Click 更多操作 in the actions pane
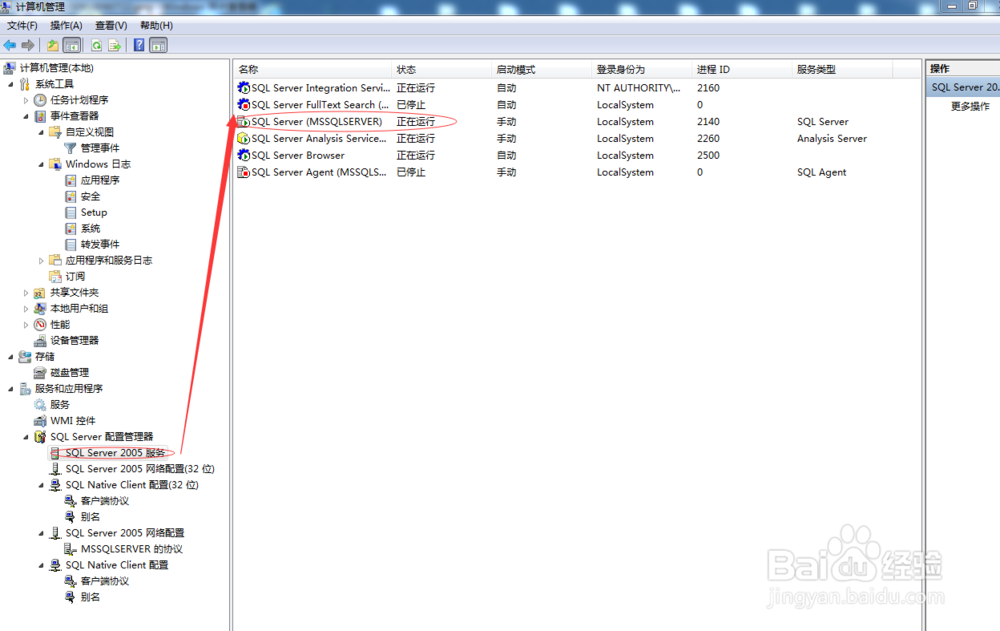Image resolution: width=1000 pixels, height=631 pixels. point(970,107)
